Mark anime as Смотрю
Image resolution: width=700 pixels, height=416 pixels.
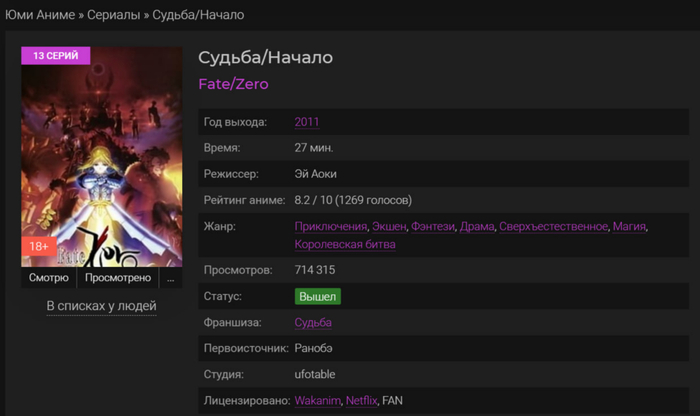[49, 278]
